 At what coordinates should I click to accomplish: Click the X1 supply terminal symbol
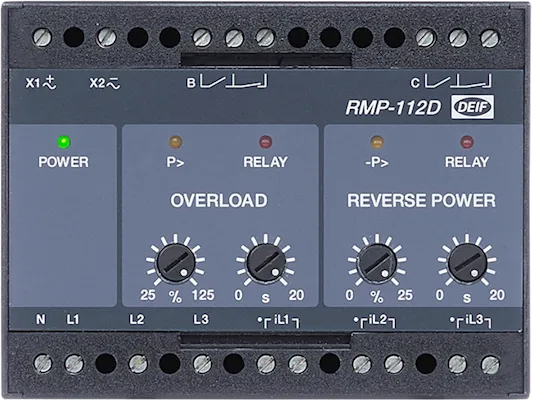pos(41,83)
